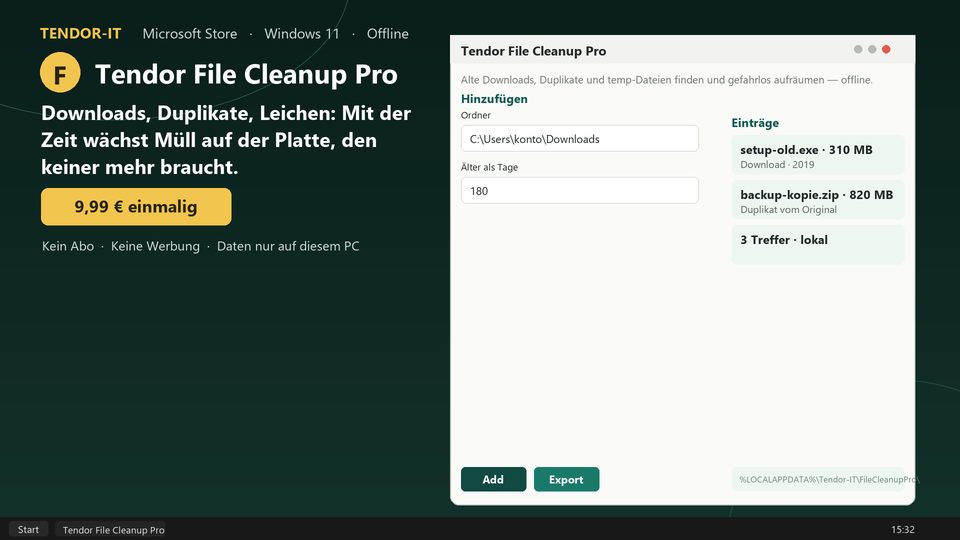Image resolution: width=960 pixels, height=540 pixels.
Task: Click the first gray window dot
Action: point(858,50)
